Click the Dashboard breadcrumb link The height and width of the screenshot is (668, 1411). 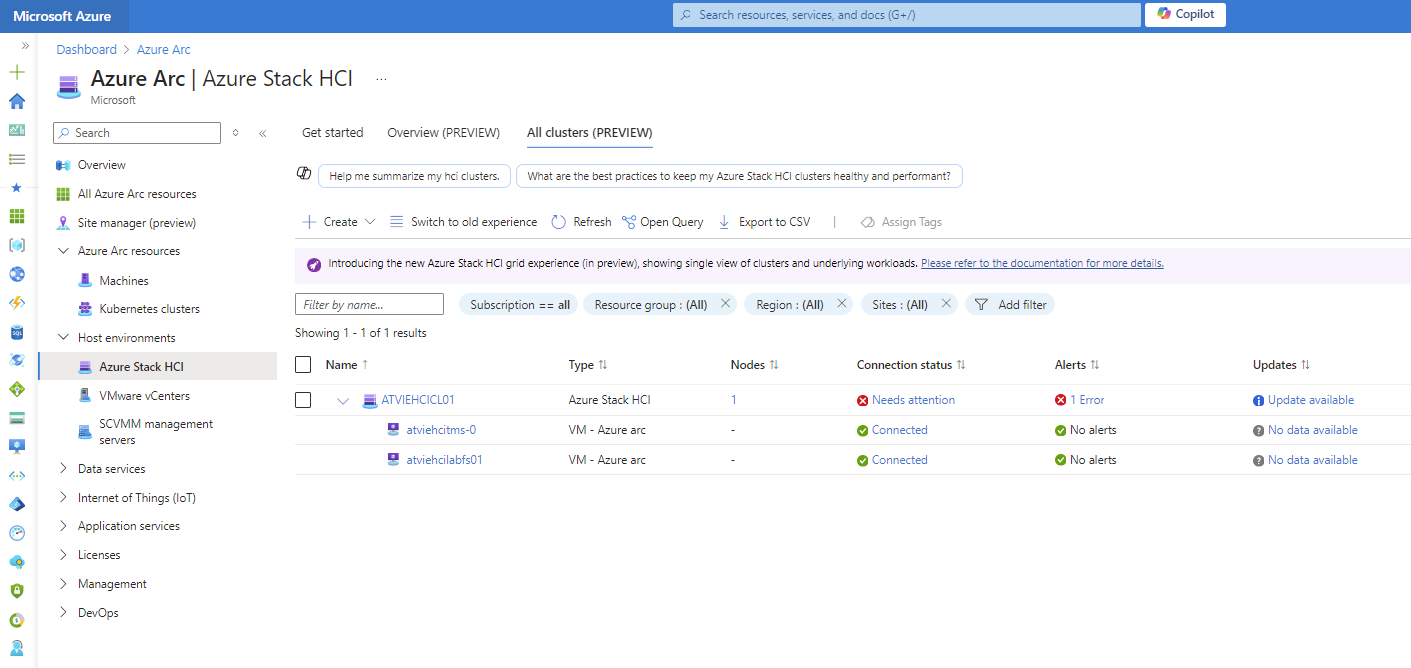tap(87, 49)
